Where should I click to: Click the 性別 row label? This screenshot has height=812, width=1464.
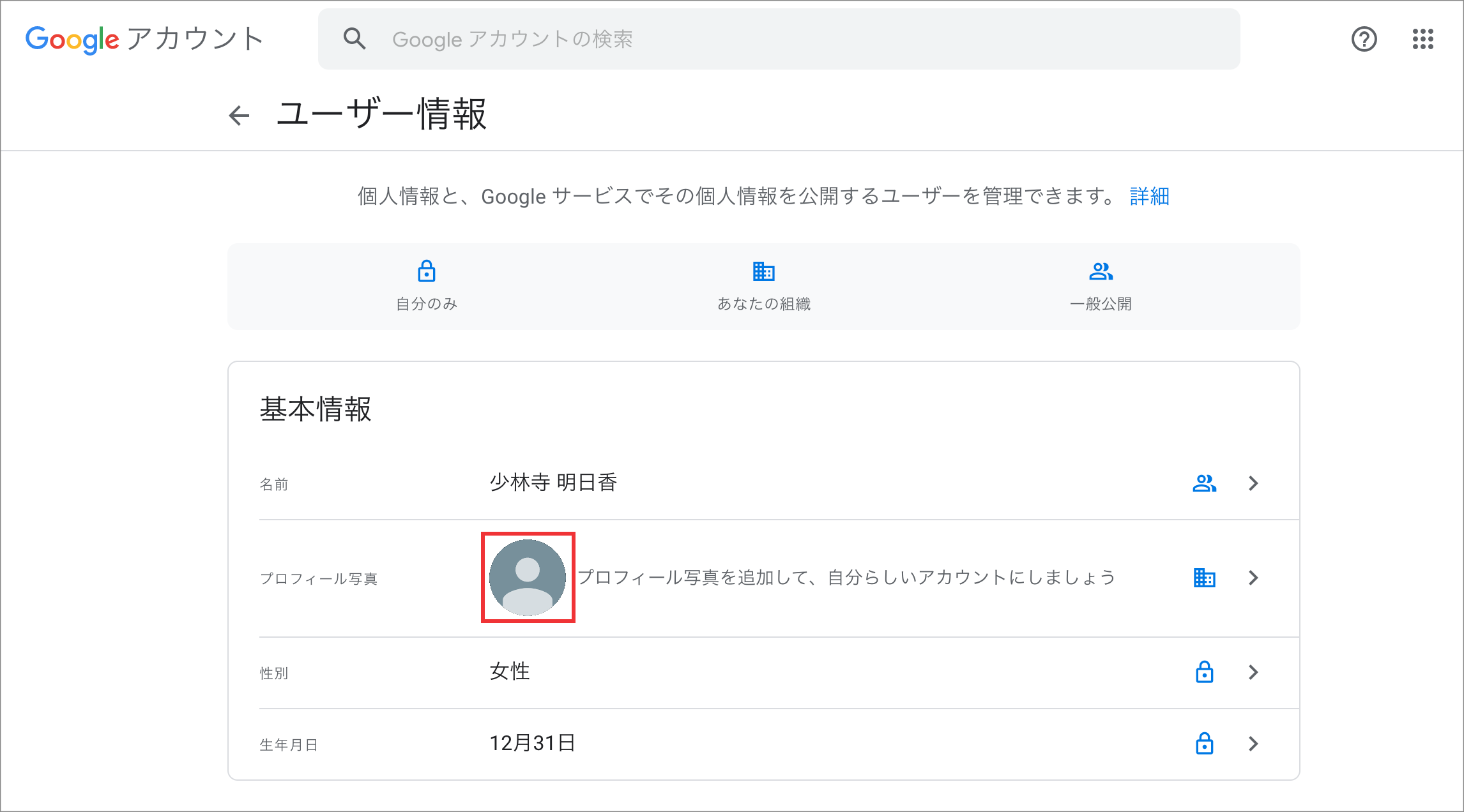[274, 673]
